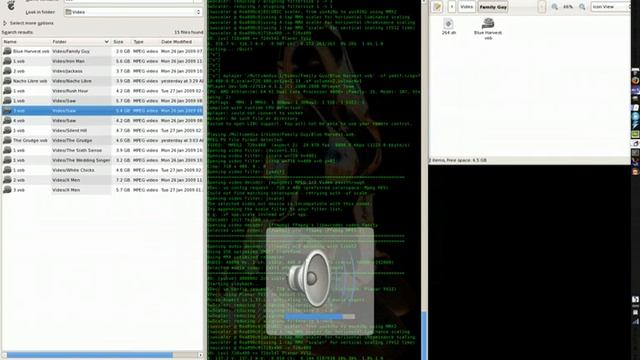Launch Firefox from the side panel

(x=636, y=80)
